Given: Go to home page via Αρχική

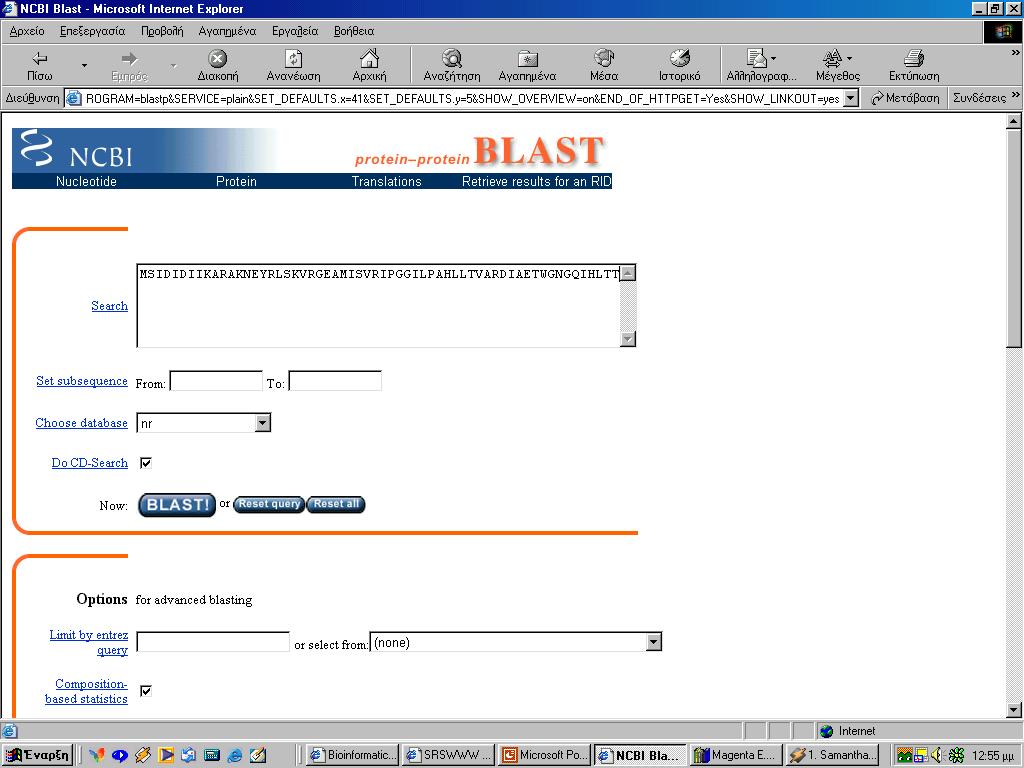Looking at the screenshot, I should coord(370,65).
